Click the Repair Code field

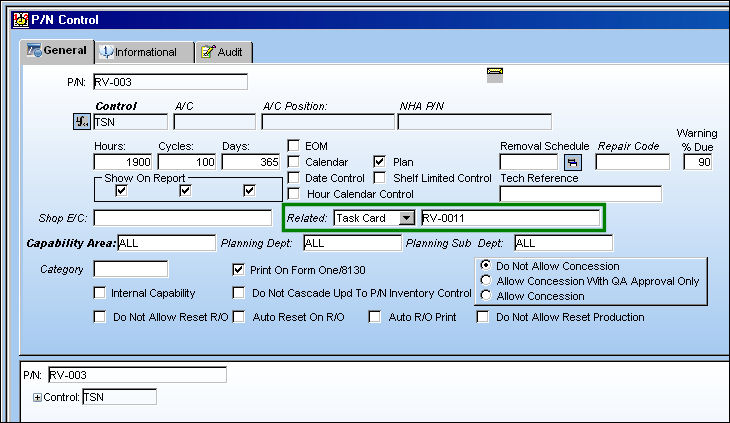(633, 162)
